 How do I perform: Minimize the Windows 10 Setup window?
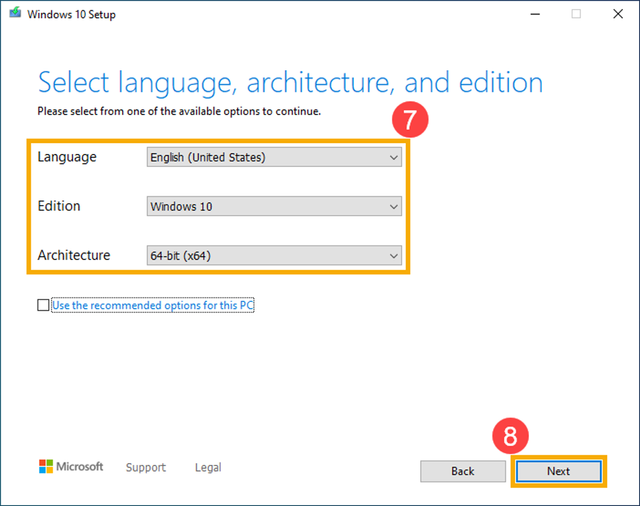tap(535, 14)
